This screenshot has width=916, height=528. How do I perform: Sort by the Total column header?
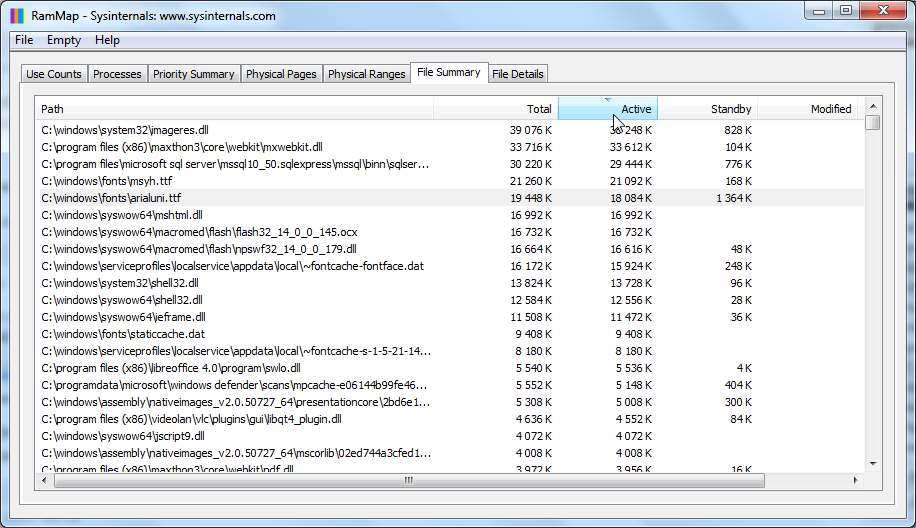click(x=496, y=109)
